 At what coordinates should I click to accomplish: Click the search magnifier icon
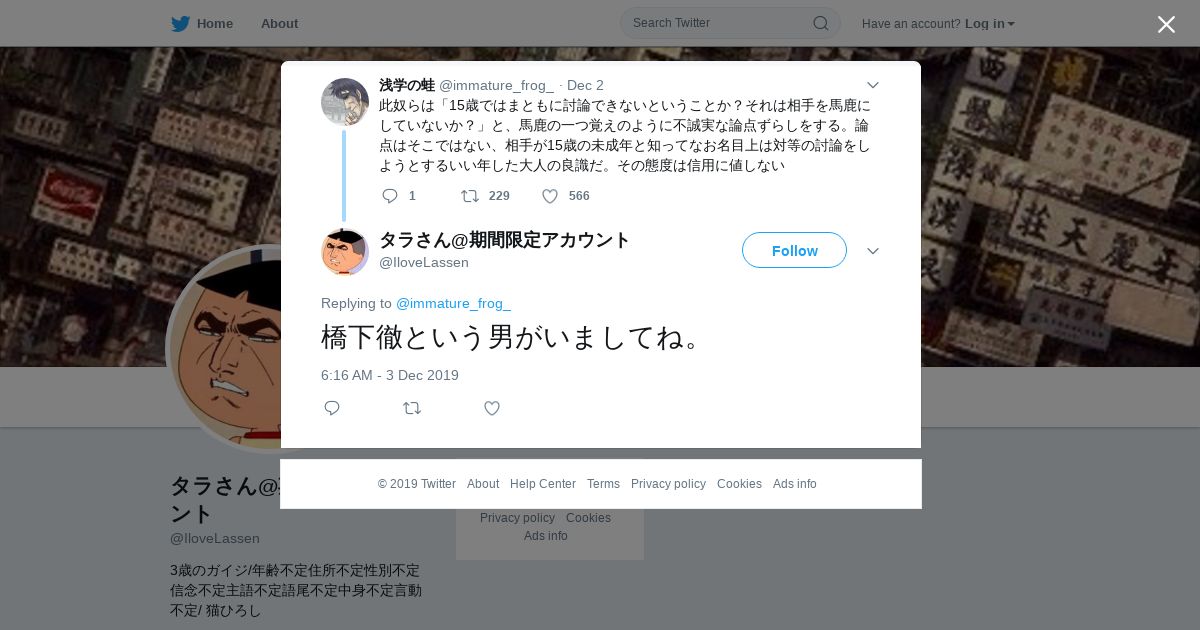[x=820, y=23]
